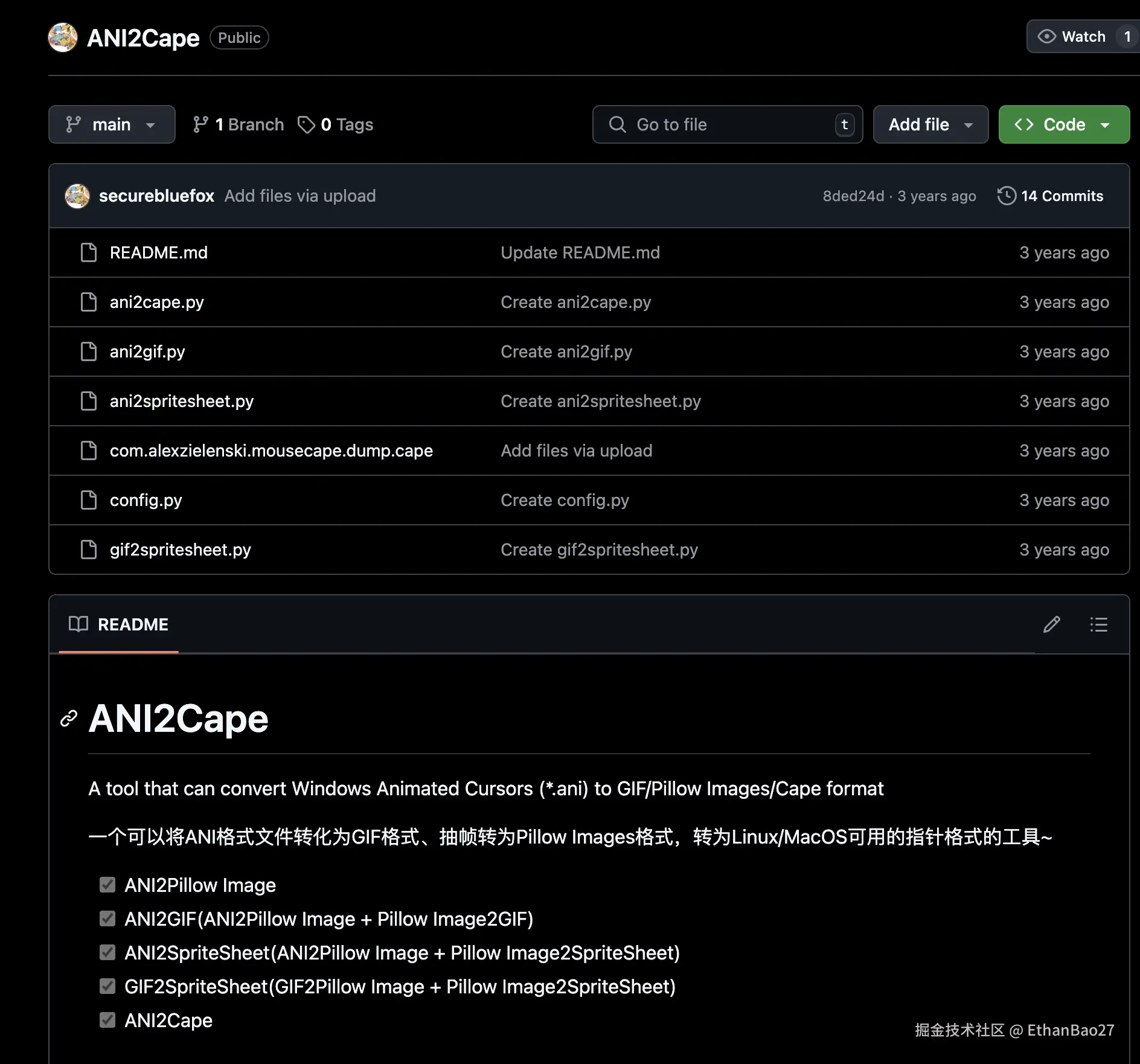1140x1064 pixels.
Task: Open the main branch dropdown
Action: (x=112, y=124)
